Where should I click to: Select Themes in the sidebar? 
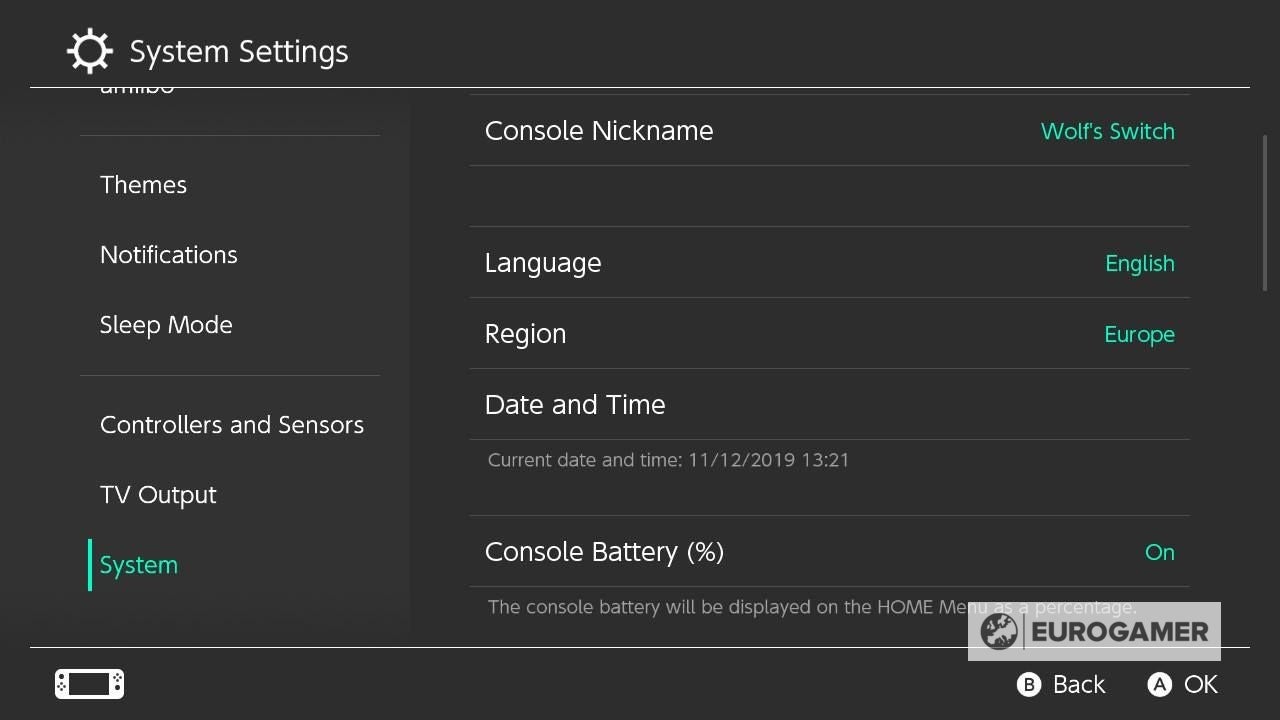pos(144,185)
